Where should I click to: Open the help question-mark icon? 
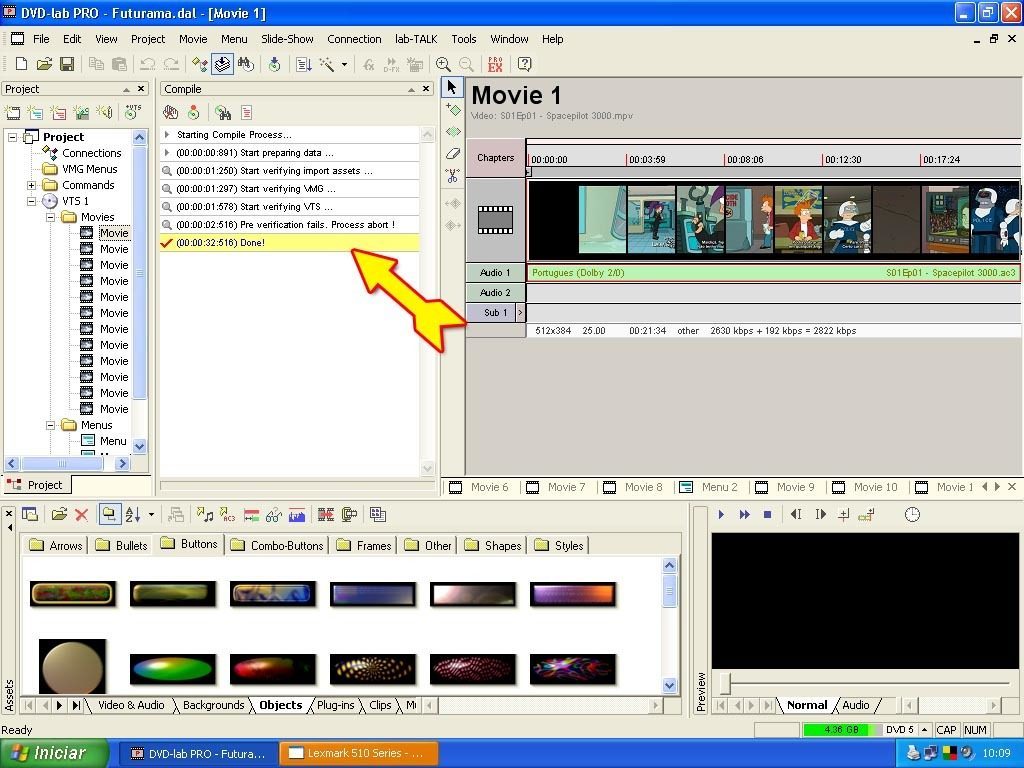coord(524,64)
